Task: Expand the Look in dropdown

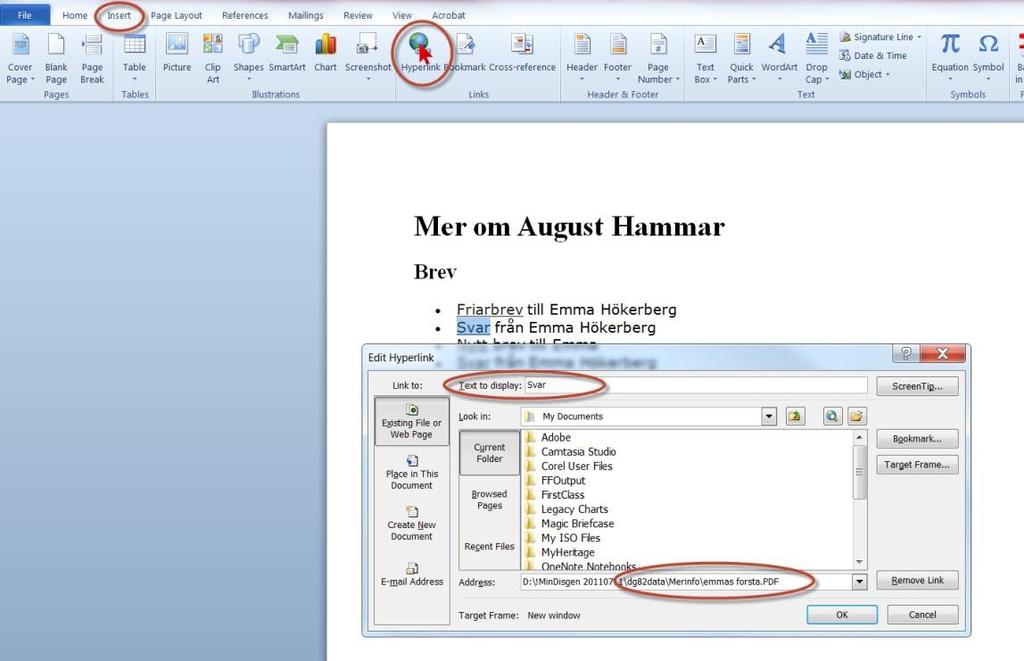Action: click(x=769, y=416)
